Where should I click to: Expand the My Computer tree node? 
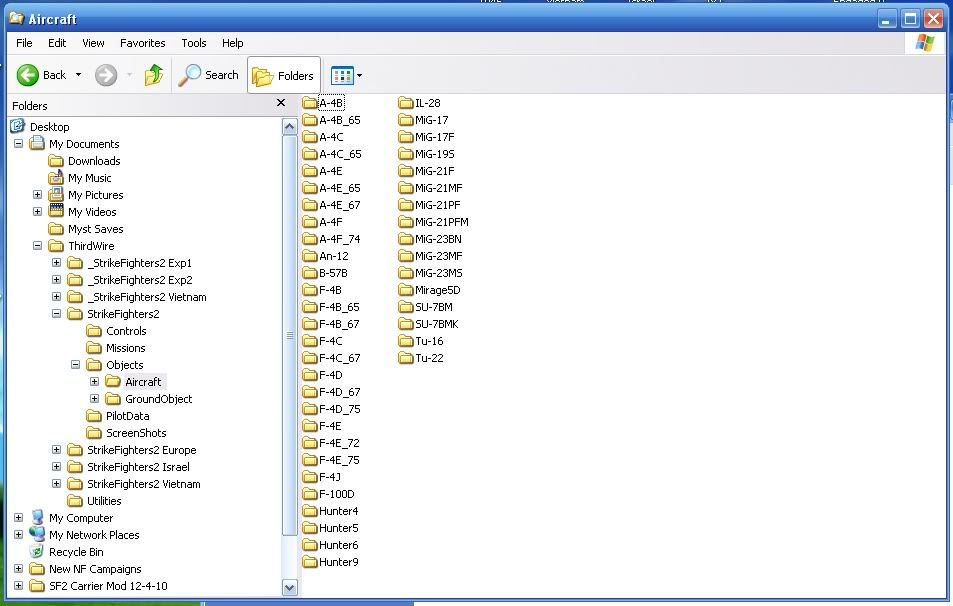pyautogui.click(x=19, y=518)
